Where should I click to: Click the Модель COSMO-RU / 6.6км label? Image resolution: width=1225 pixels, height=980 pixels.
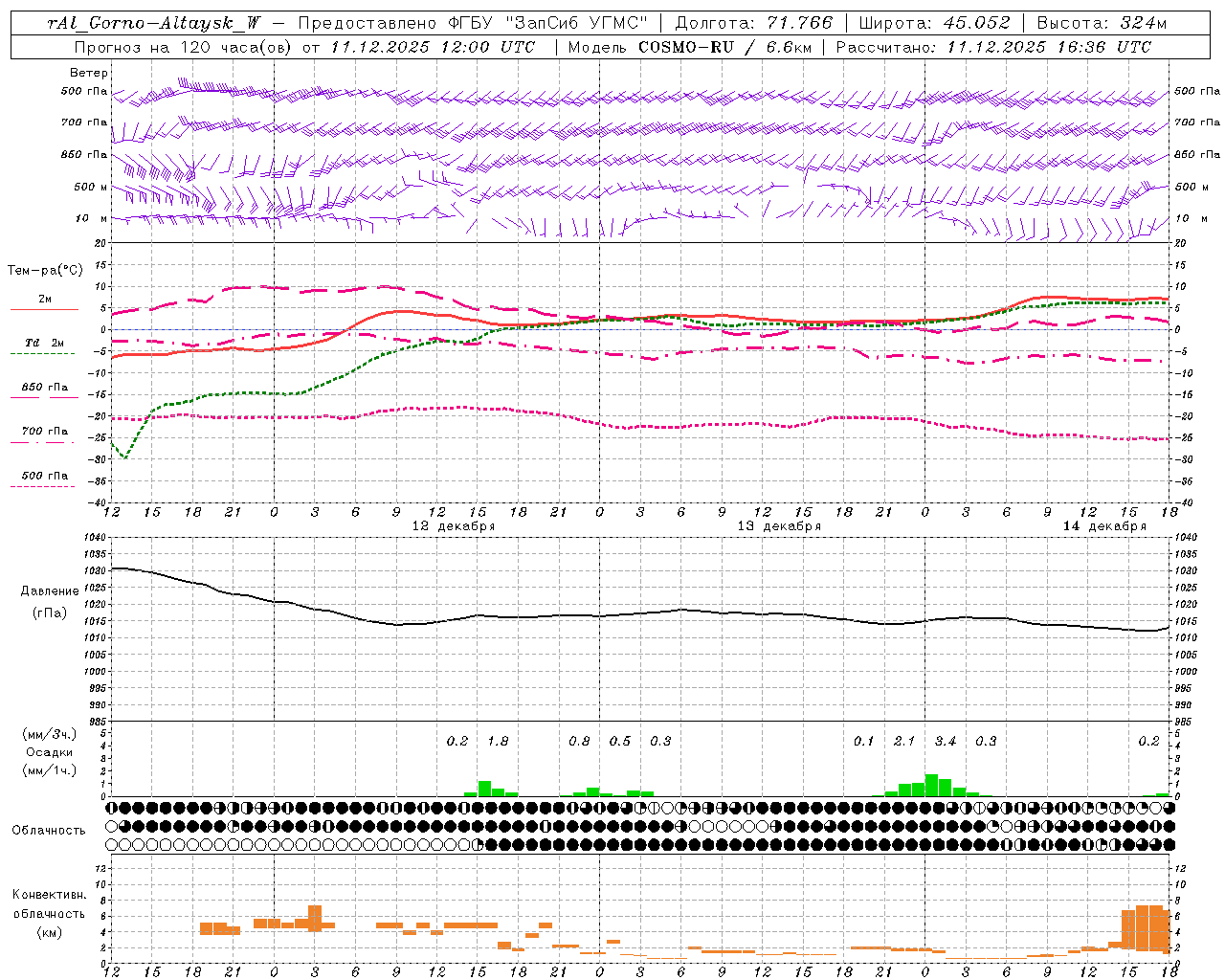(689, 47)
